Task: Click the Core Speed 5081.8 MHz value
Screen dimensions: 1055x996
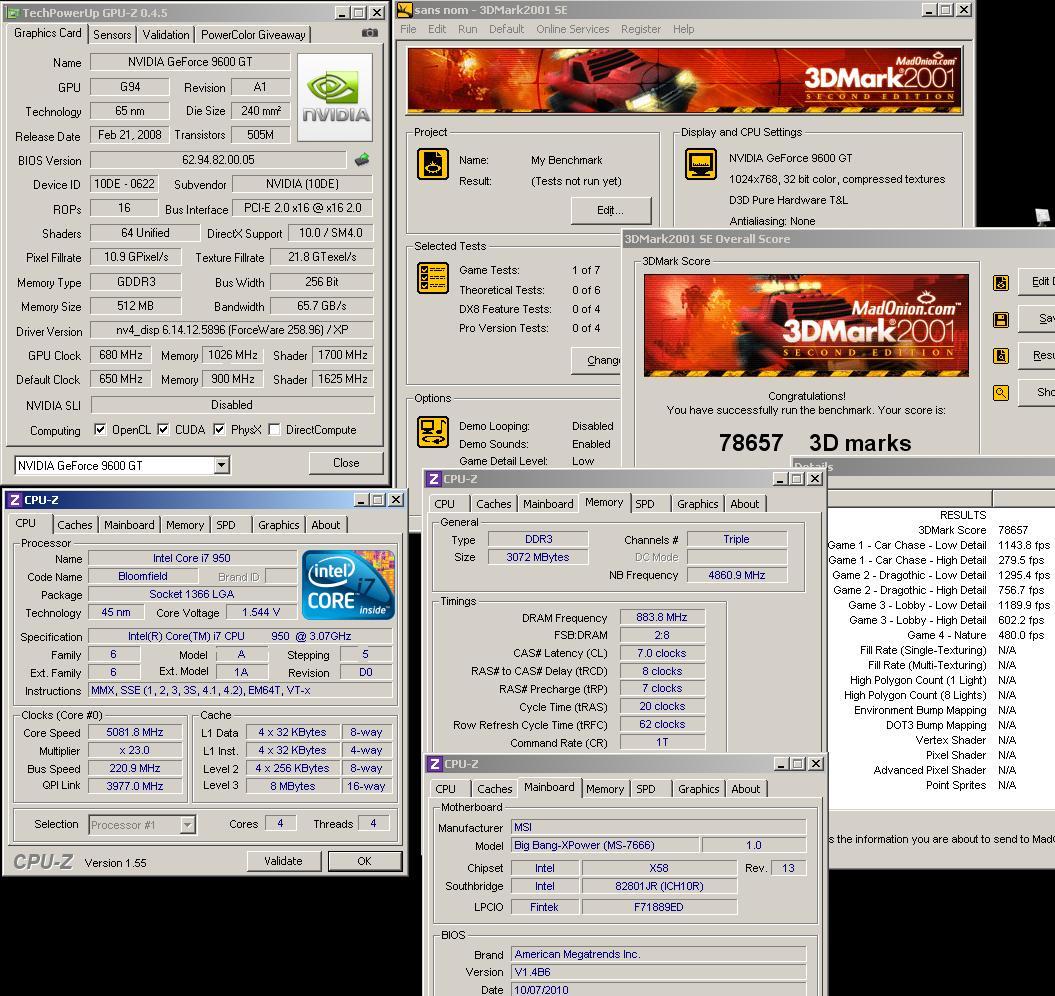Action: click(135, 732)
